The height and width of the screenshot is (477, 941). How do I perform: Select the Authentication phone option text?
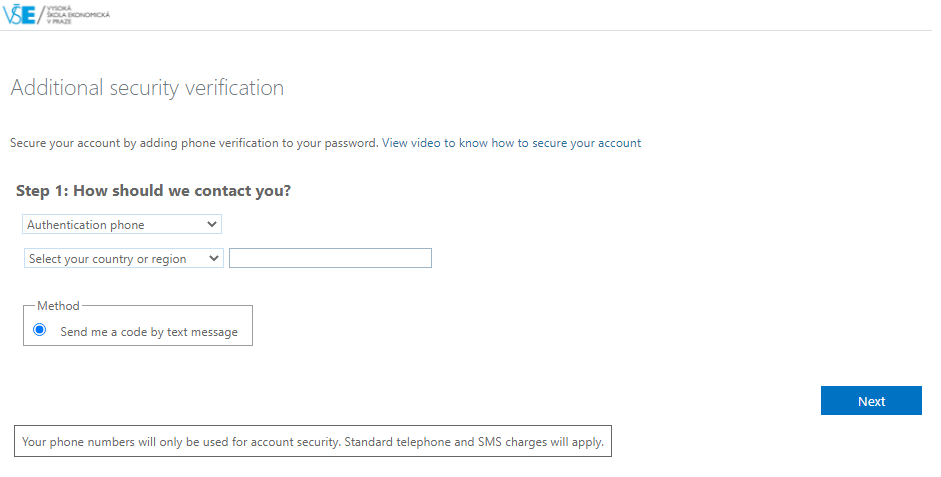point(86,225)
